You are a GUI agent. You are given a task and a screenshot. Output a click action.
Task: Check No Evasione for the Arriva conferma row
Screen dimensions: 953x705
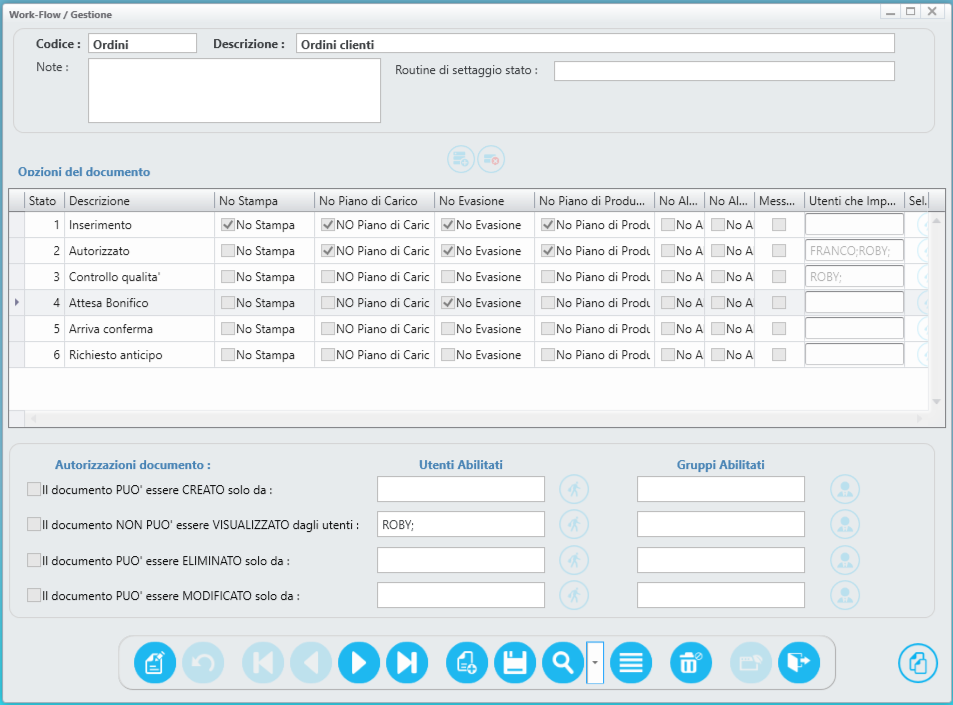coord(448,329)
